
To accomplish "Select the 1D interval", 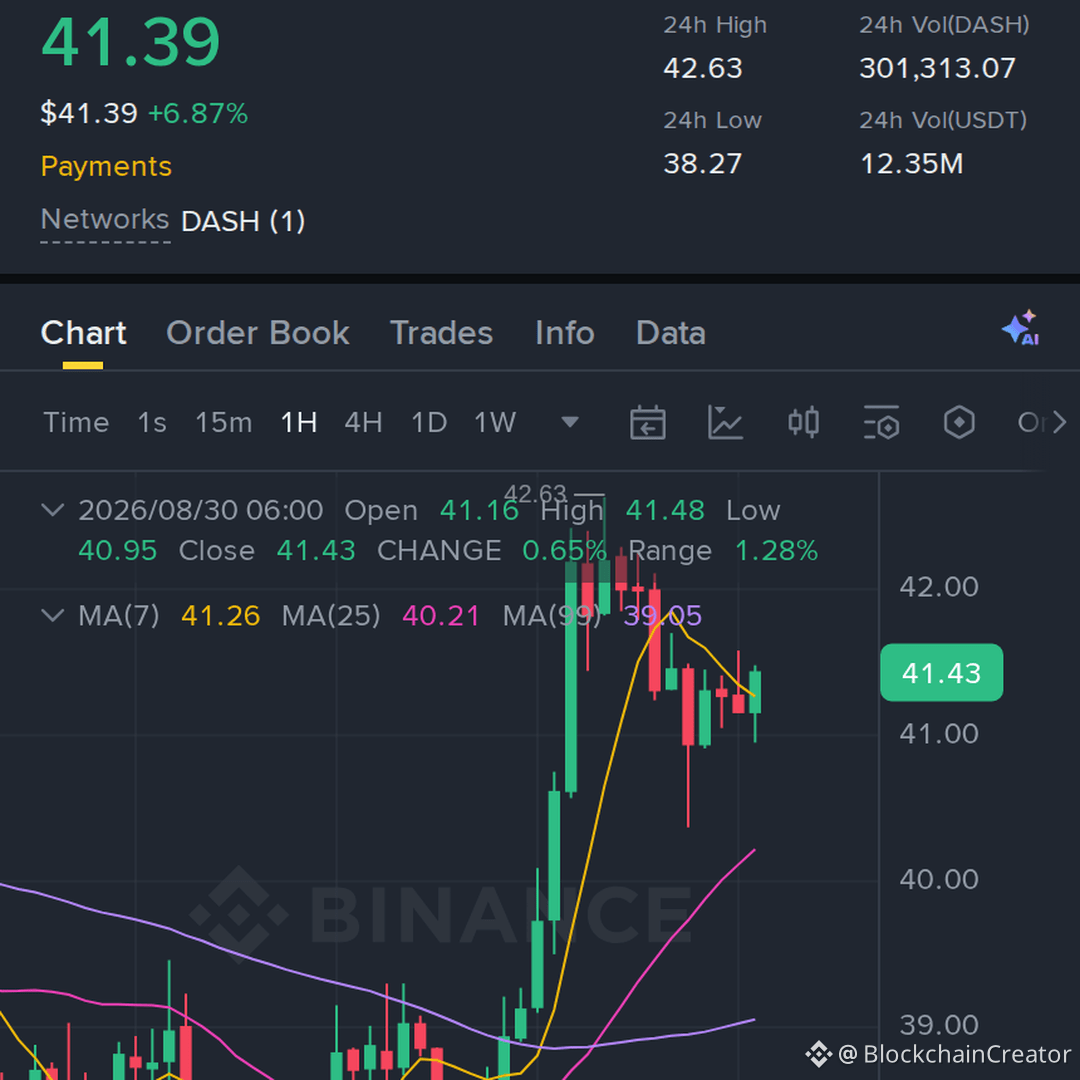I will [x=429, y=422].
